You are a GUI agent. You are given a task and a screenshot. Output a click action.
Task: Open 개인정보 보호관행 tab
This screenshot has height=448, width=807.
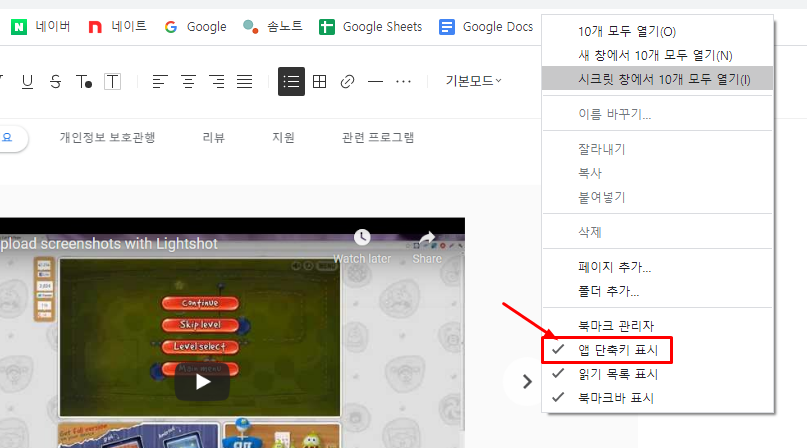(x=107, y=137)
